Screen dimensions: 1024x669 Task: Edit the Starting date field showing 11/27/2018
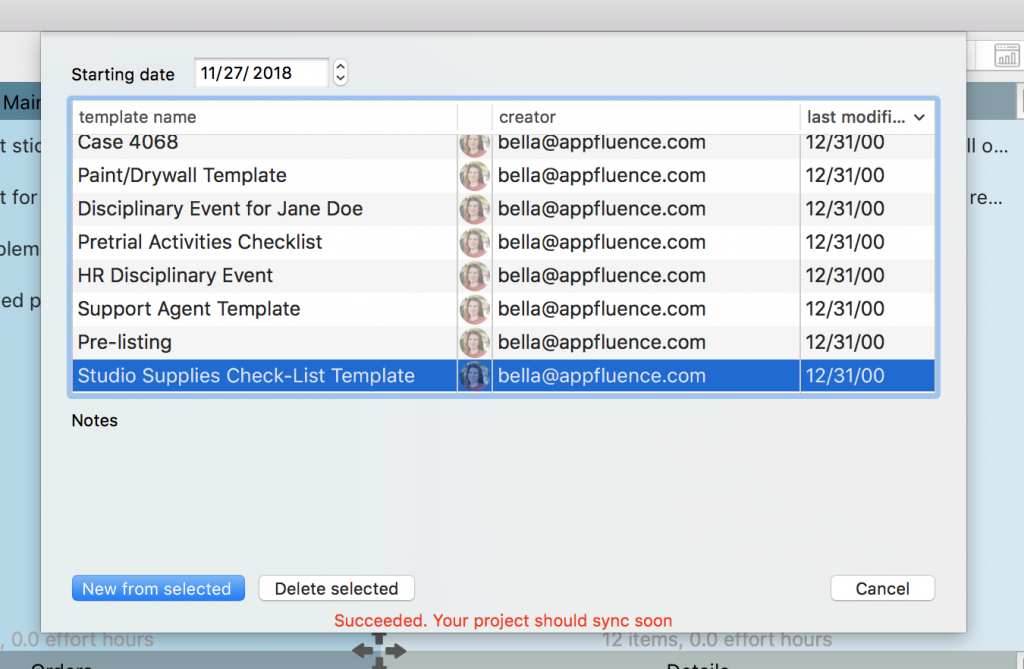pyautogui.click(x=261, y=72)
